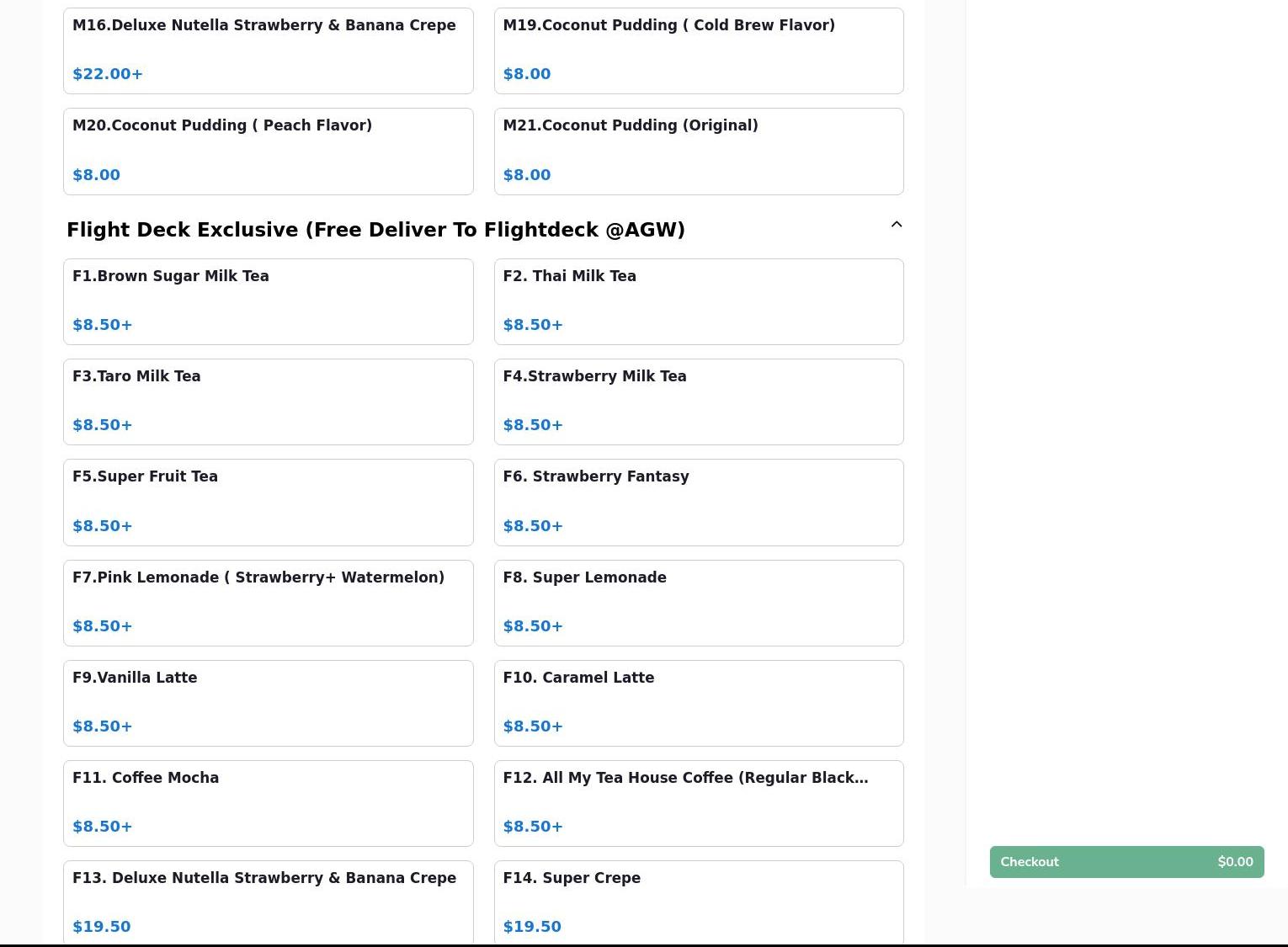Choose F3.Taro Milk Tea
This screenshot has height=947, width=1288.
click(268, 402)
